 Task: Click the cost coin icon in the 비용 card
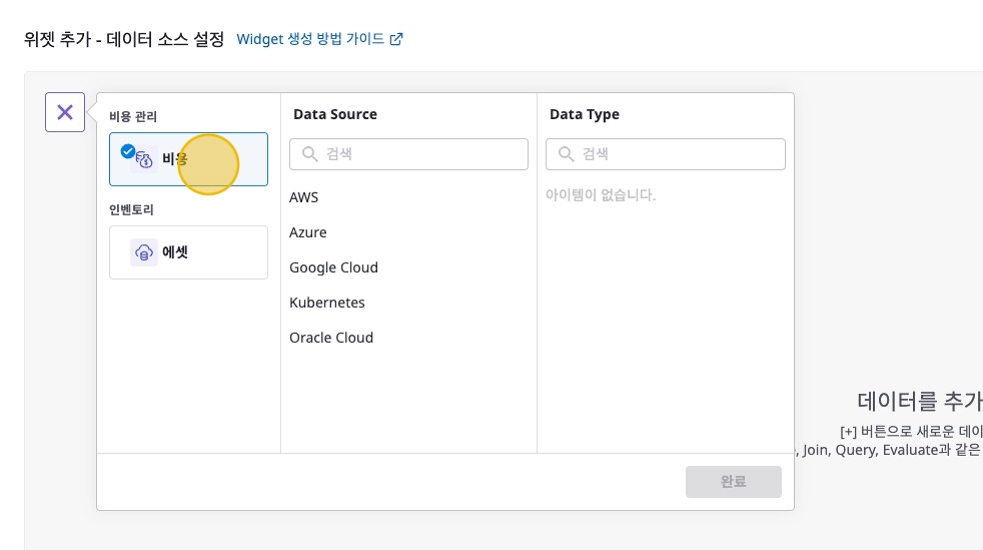coord(145,160)
